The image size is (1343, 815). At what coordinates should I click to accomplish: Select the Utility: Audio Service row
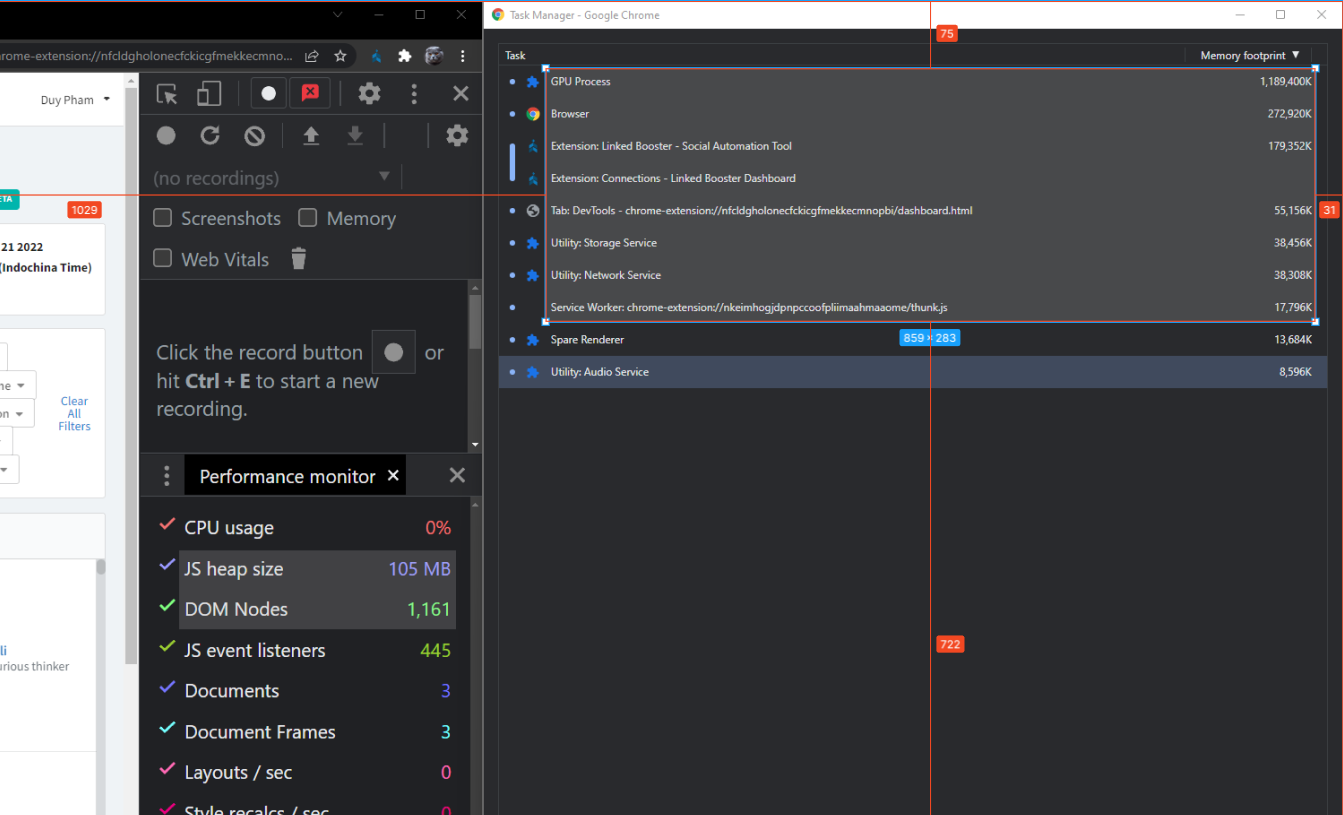pyautogui.click(x=913, y=372)
